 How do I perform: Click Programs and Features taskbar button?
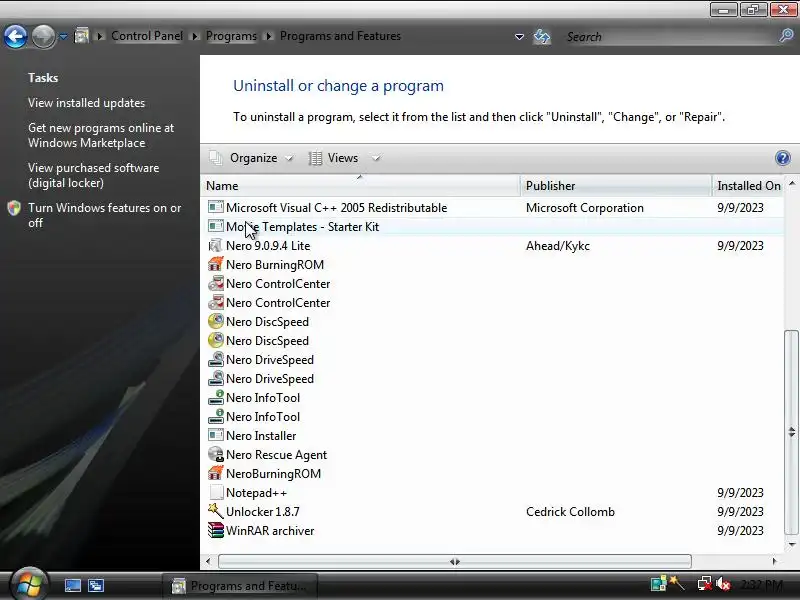coord(240,586)
